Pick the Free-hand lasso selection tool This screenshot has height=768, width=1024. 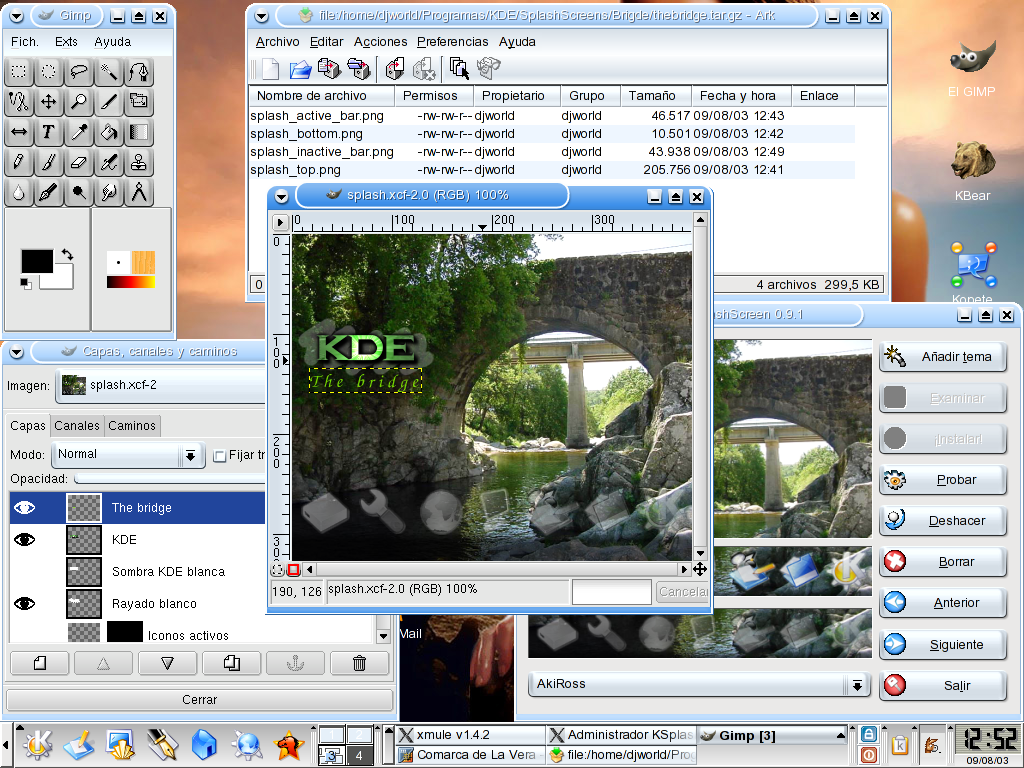79,71
